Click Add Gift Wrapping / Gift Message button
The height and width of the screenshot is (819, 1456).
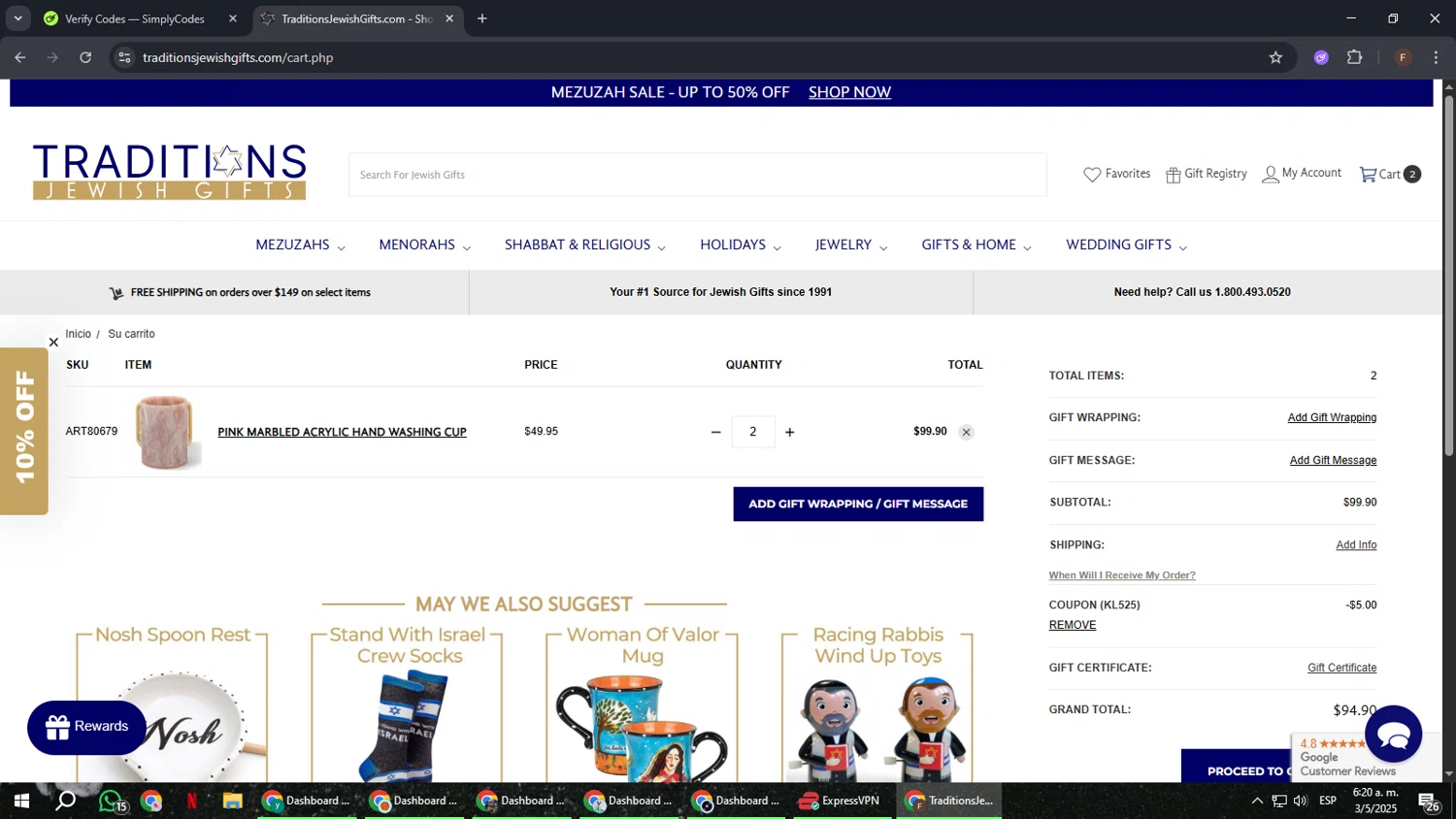[x=858, y=505]
